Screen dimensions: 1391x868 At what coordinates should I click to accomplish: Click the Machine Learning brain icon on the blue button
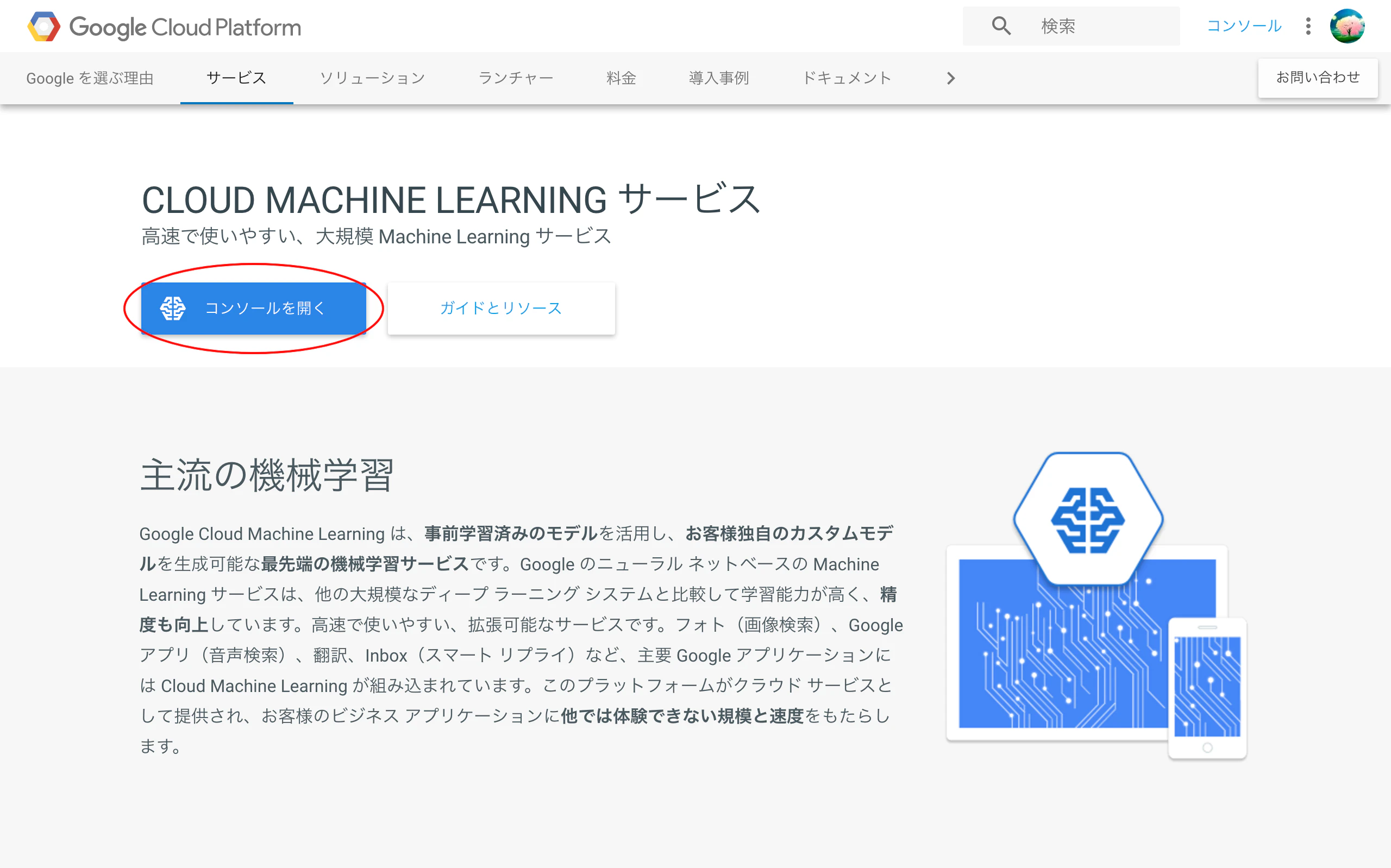point(173,309)
